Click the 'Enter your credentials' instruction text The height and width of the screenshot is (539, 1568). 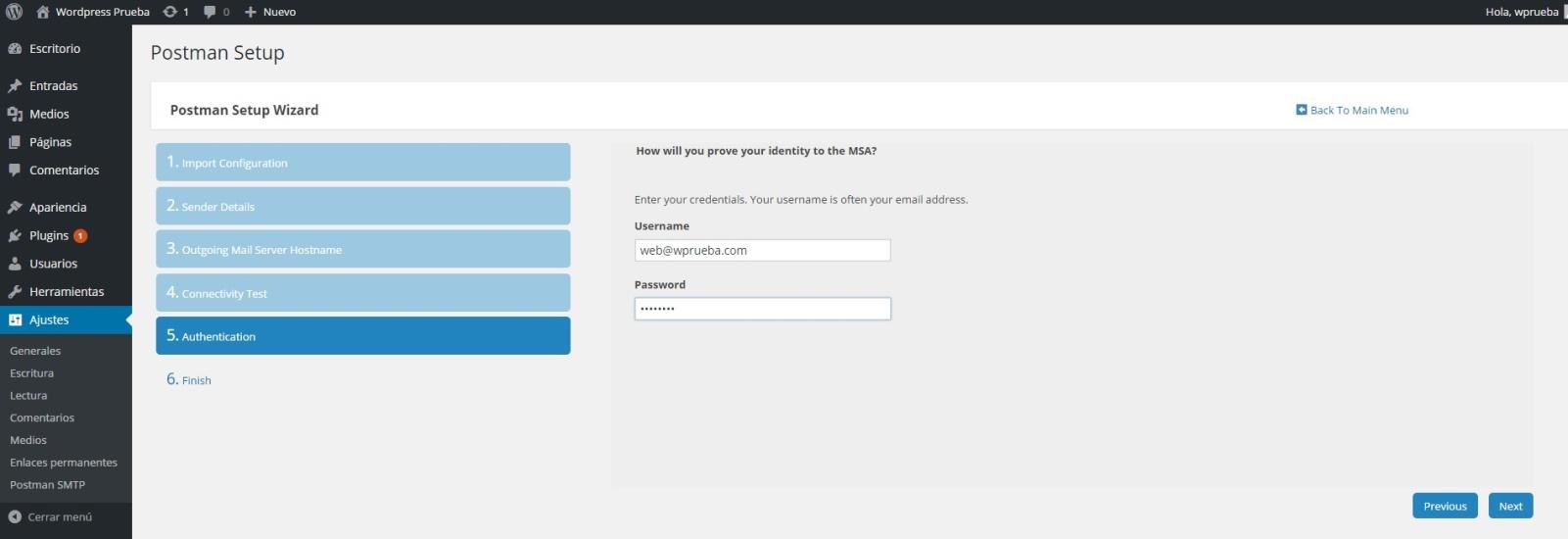pyautogui.click(x=801, y=199)
